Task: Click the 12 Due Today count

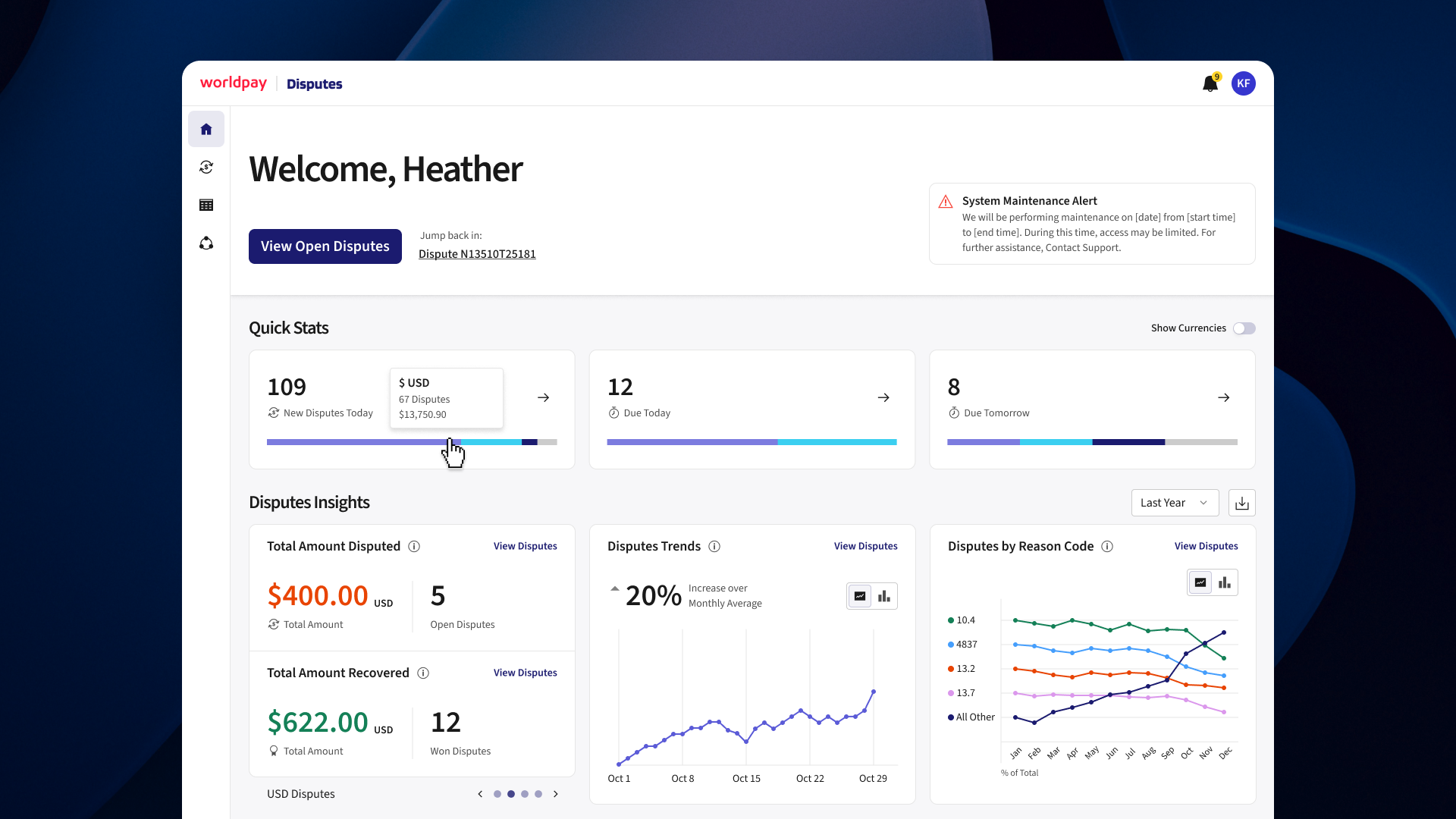Action: (620, 388)
